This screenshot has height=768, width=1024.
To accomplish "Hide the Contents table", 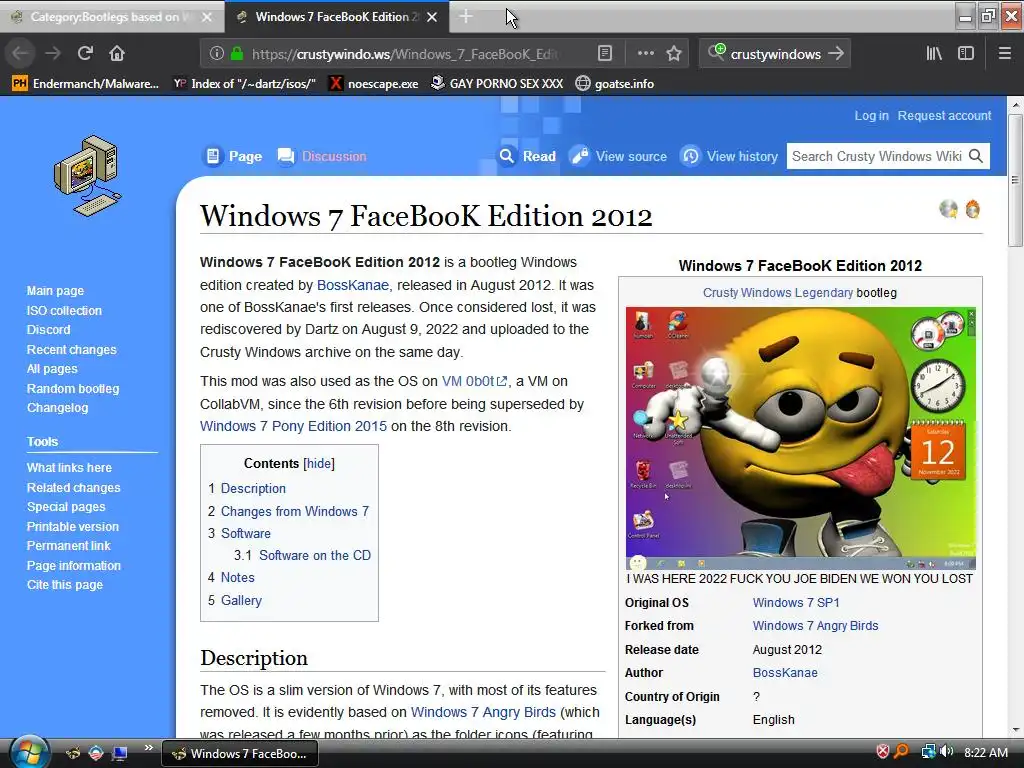I will click(319, 464).
